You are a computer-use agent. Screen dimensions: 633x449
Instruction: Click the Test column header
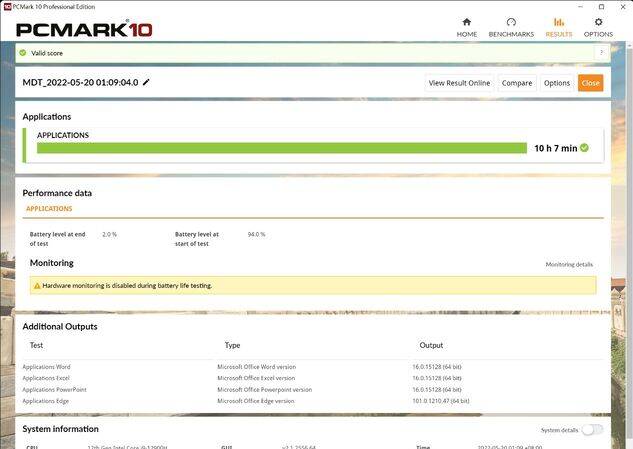(x=36, y=345)
